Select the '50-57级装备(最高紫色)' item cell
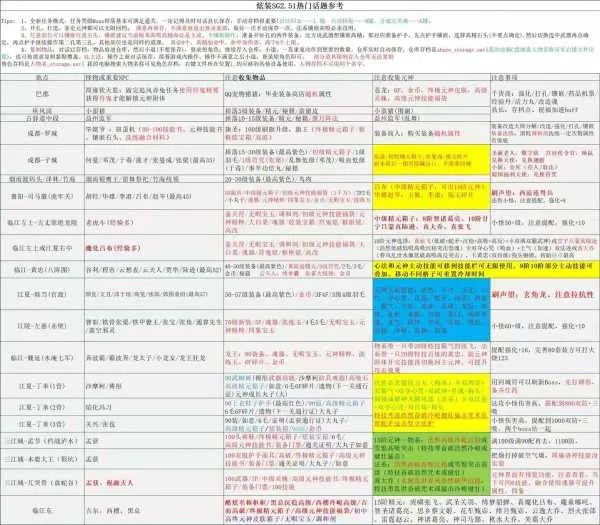Image resolution: width=600 pixels, height=525 pixels. click(x=298, y=294)
